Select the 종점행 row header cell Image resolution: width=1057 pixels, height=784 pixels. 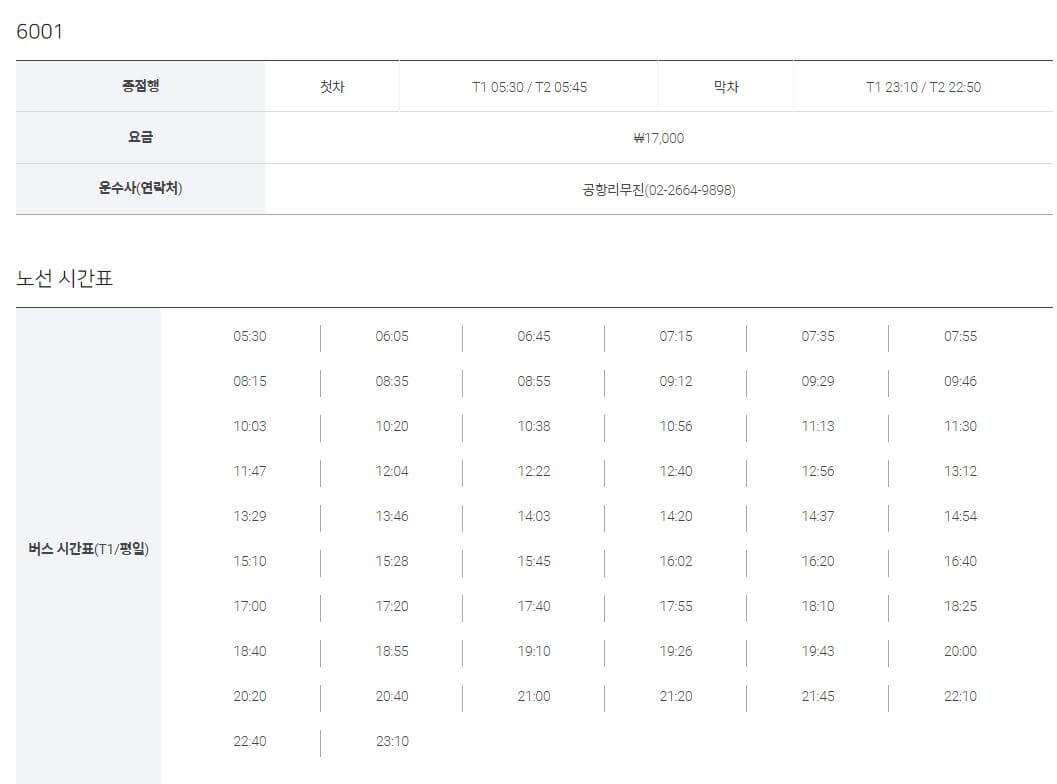click(139, 86)
